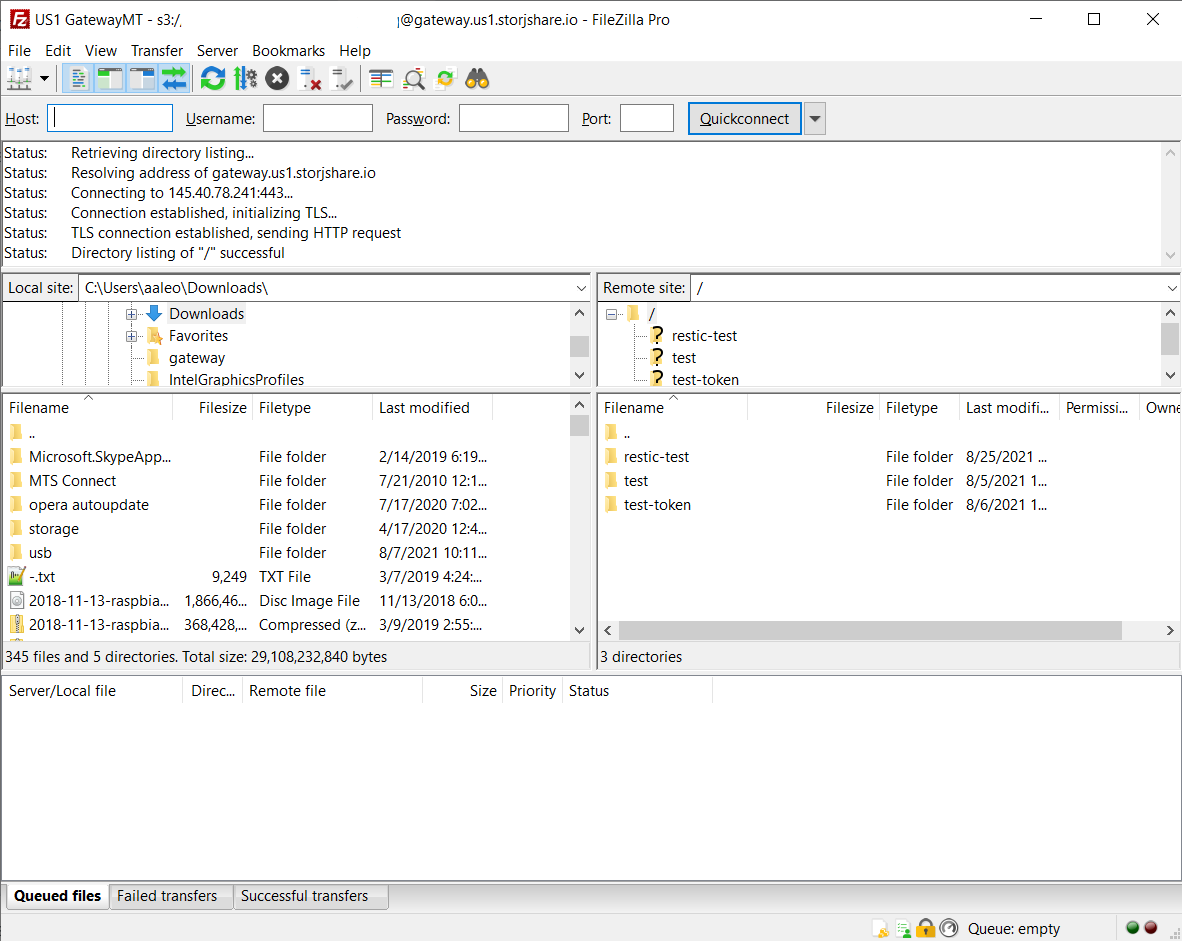Open the View menu

pyautogui.click(x=101, y=51)
